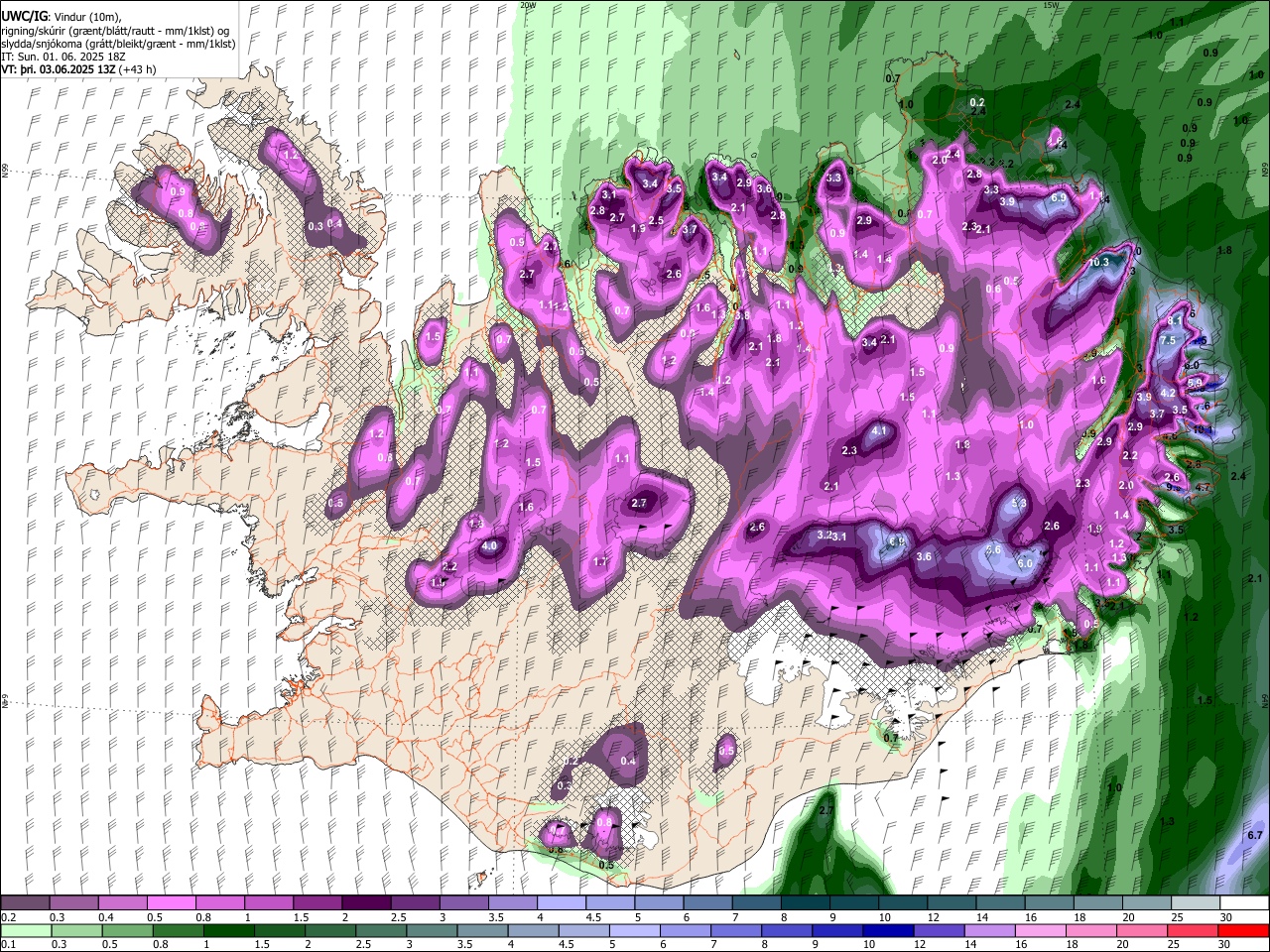Click the 'IT: Sun. 01. 06. 2025 18Z' line
This screenshot has width=1270, height=952.
(x=64, y=57)
